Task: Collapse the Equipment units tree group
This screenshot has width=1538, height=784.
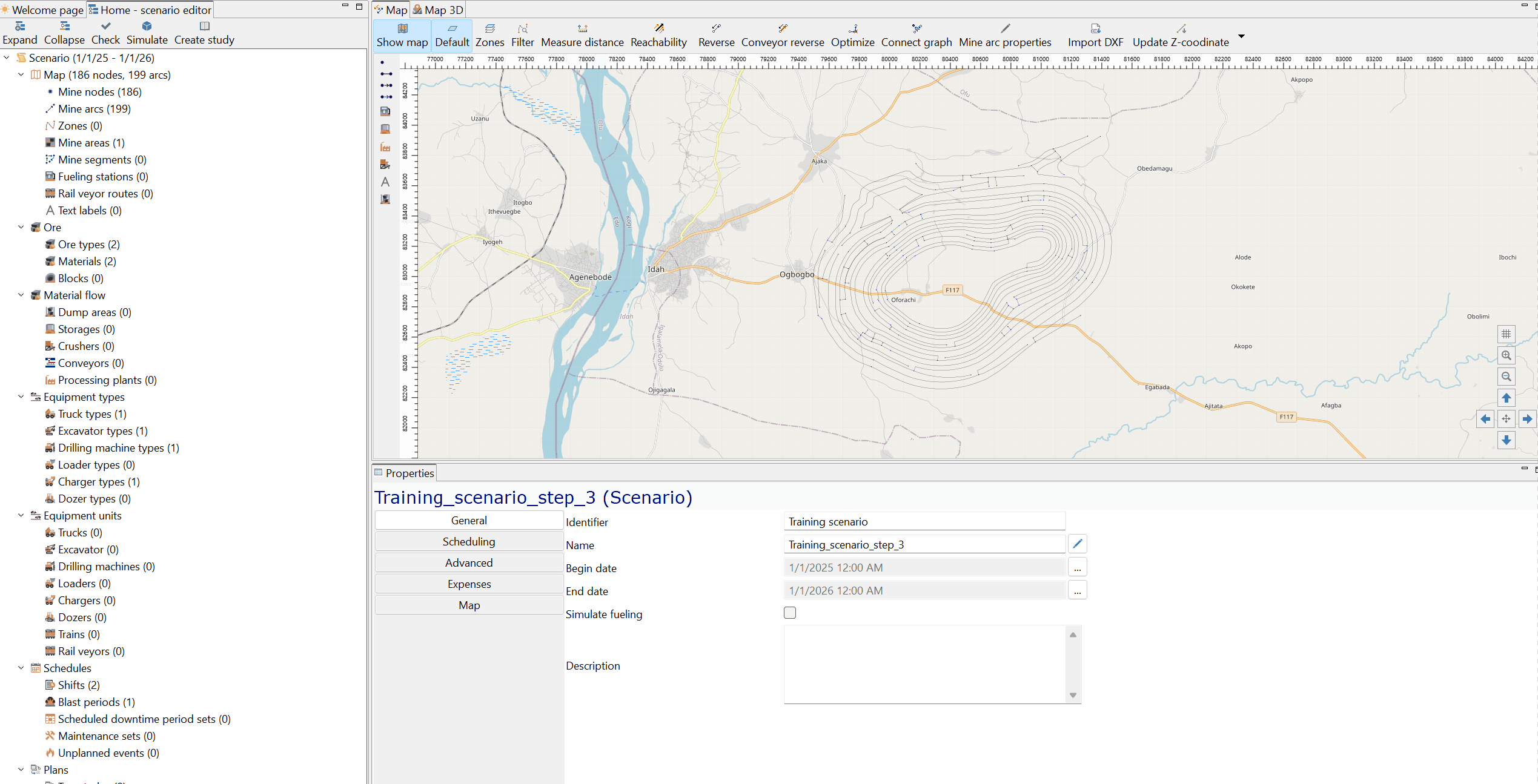Action: [21, 516]
